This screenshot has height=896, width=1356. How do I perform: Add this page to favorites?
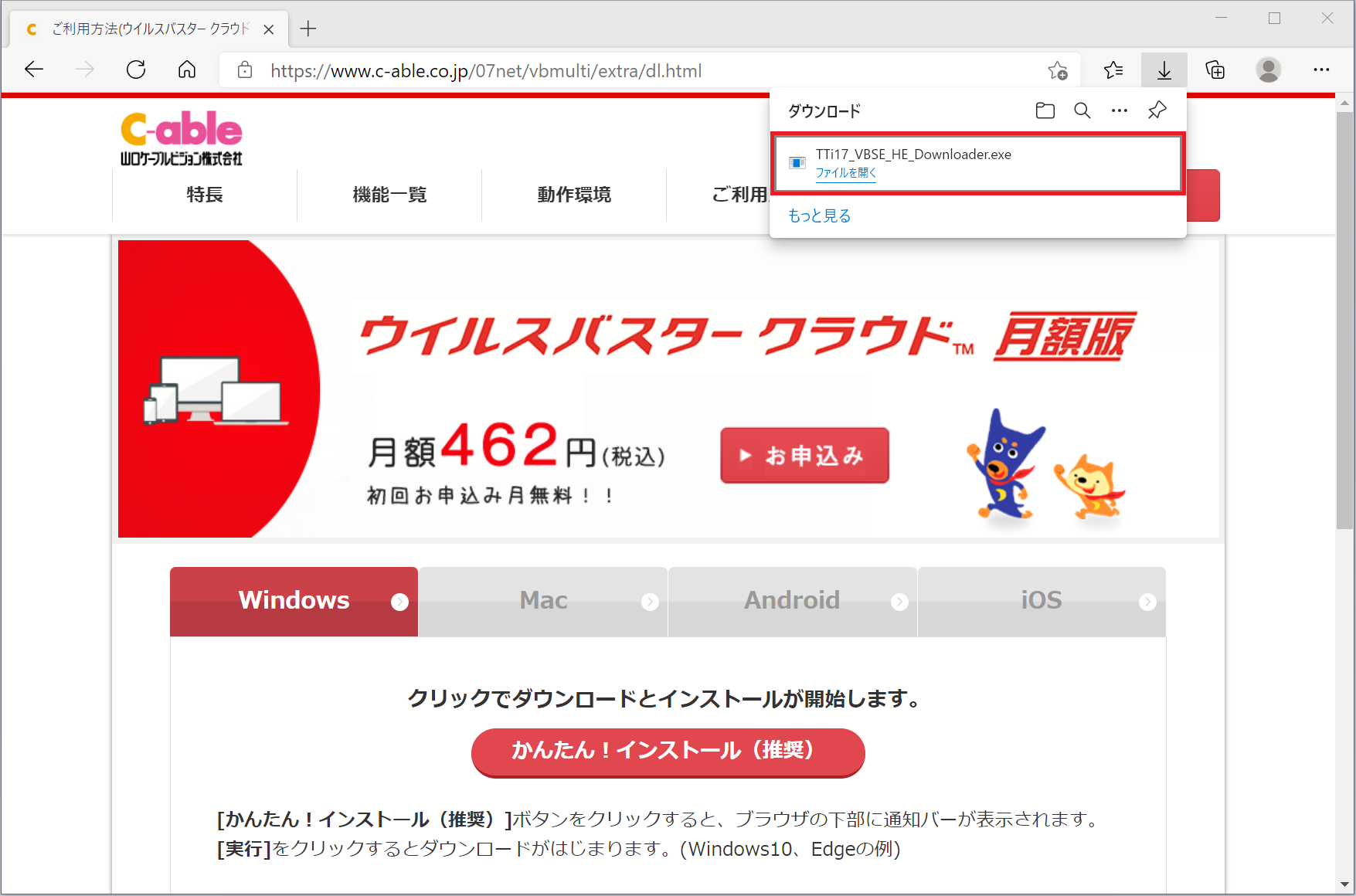click(1058, 70)
